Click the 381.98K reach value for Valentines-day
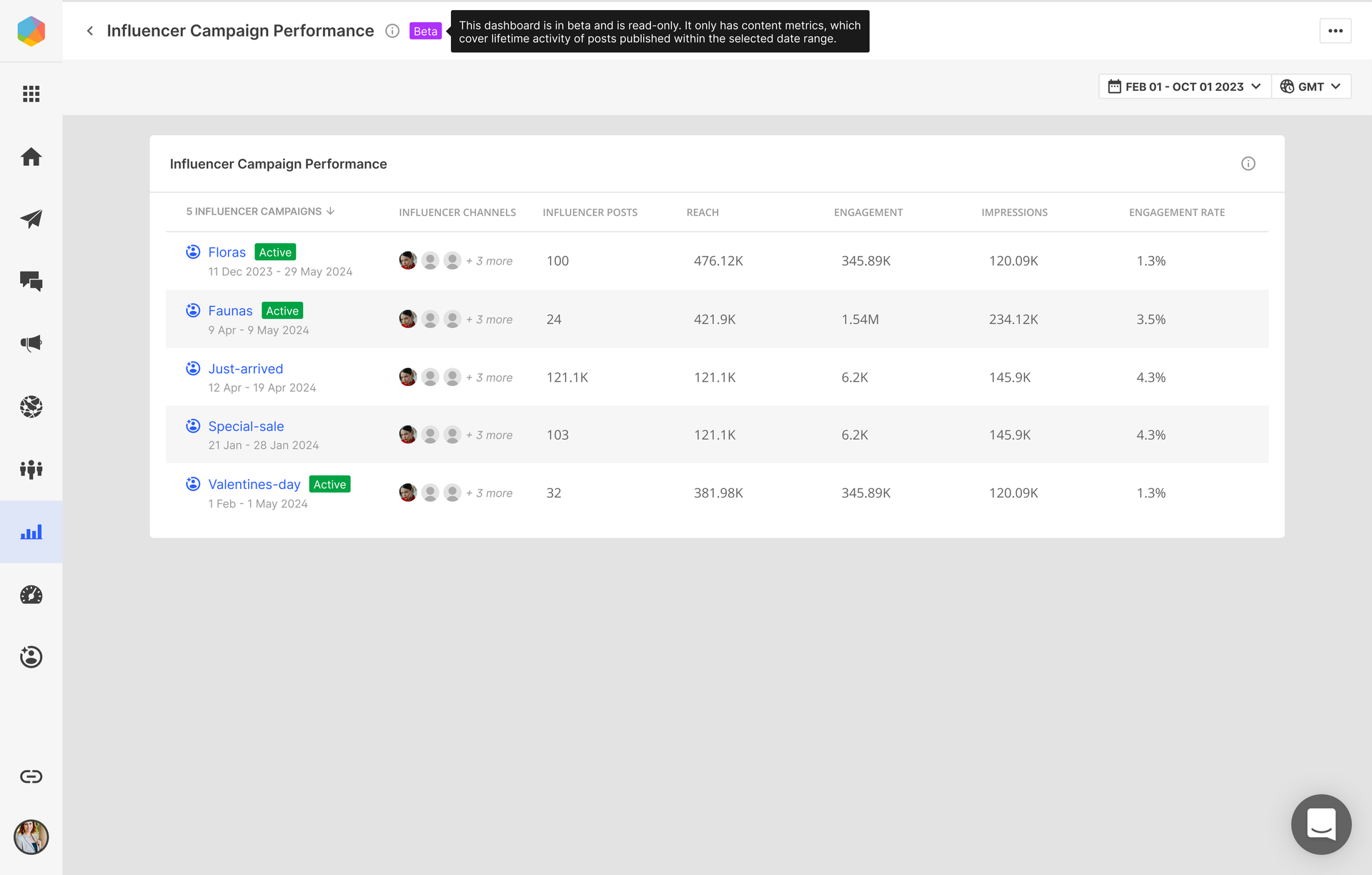The height and width of the screenshot is (875, 1372). [x=718, y=493]
